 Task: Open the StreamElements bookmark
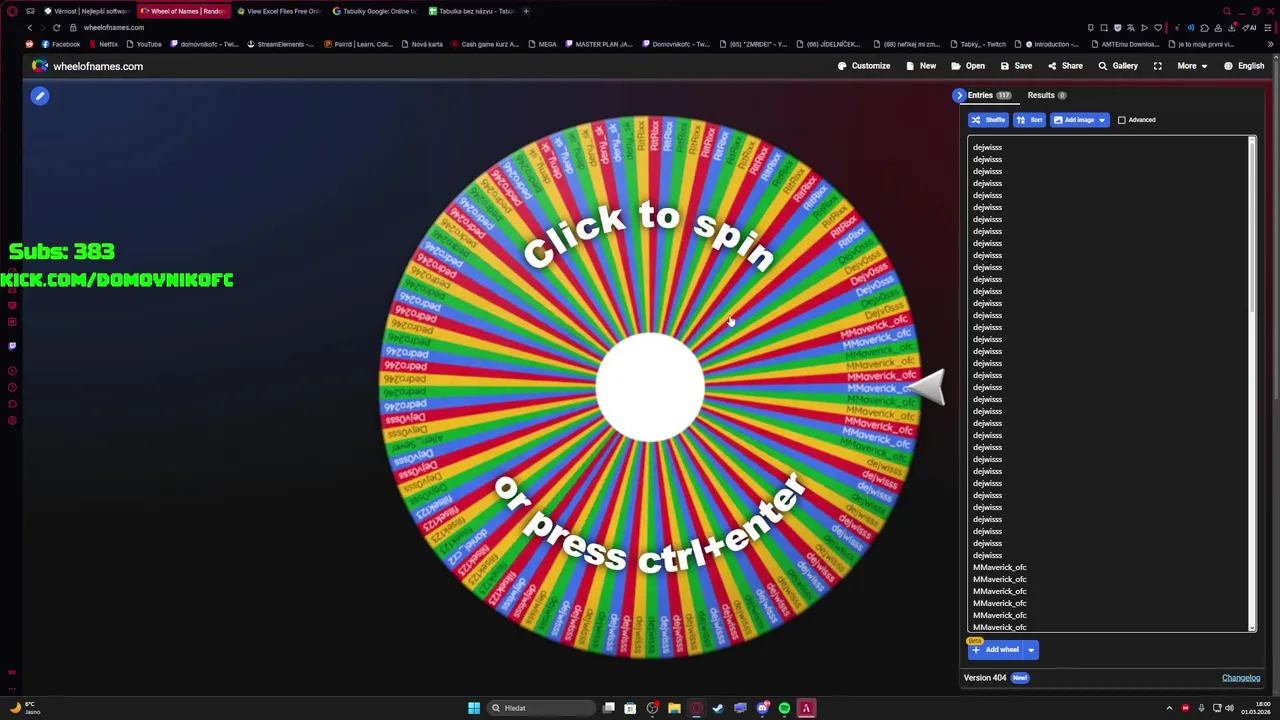point(280,44)
